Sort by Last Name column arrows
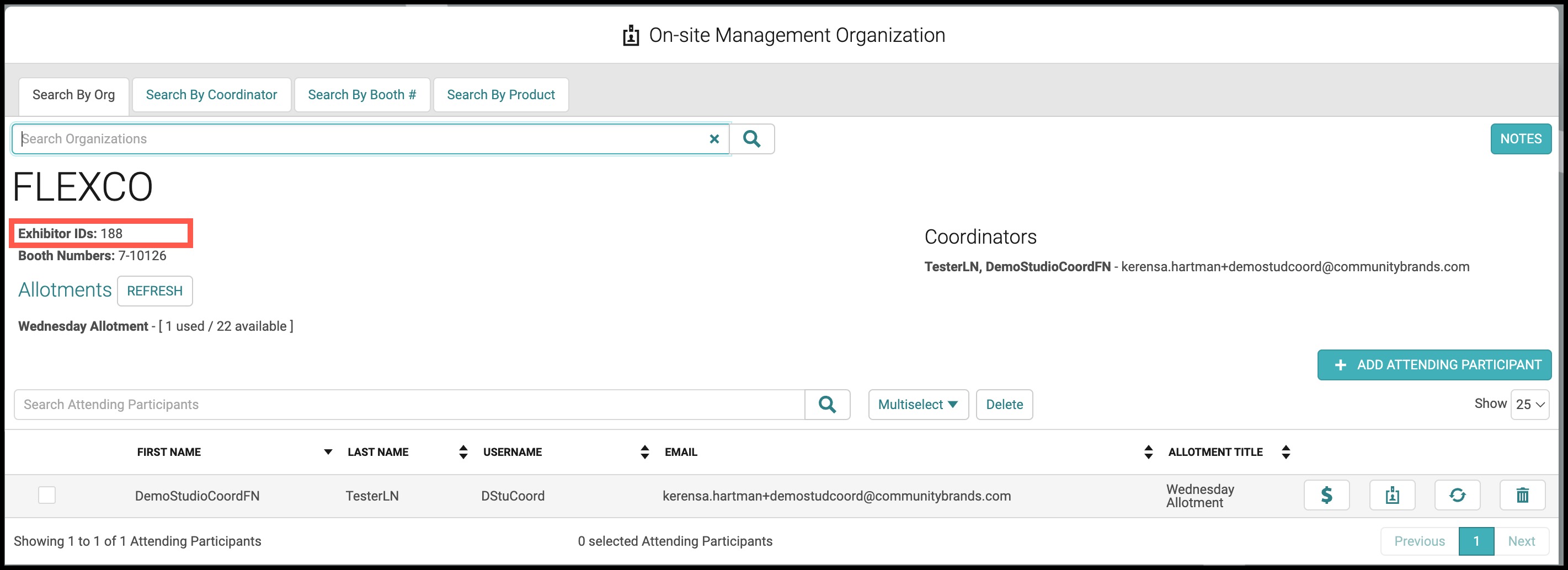Image resolution: width=1568 pixels, height=570 pixels. 463,452
